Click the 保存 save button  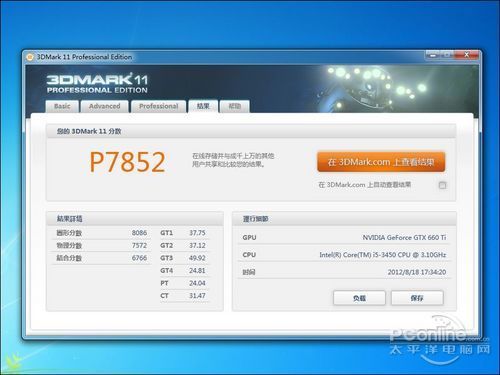[417, 298]
